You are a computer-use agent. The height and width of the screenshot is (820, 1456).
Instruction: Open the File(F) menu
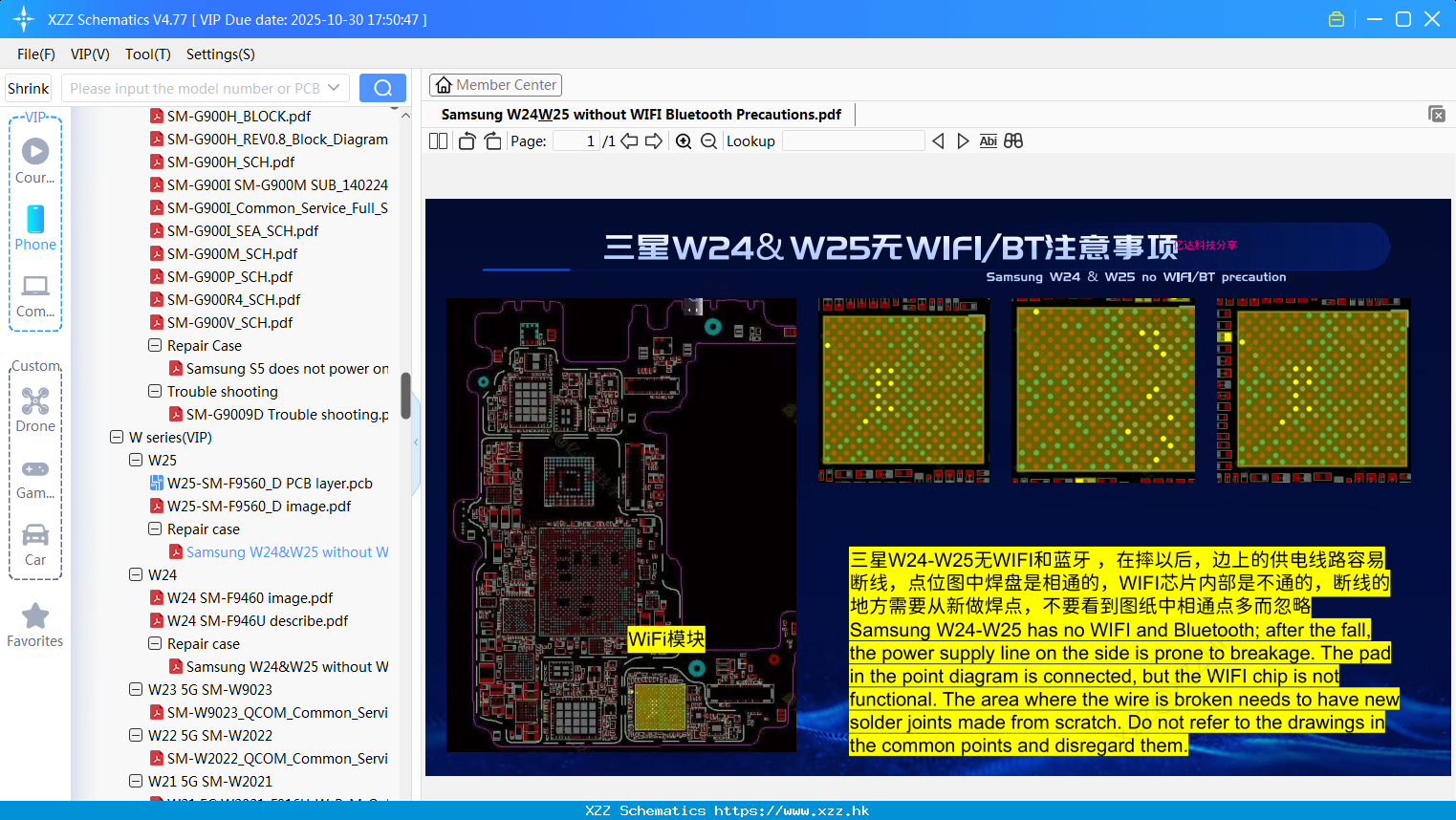click(x=36, y=54)
